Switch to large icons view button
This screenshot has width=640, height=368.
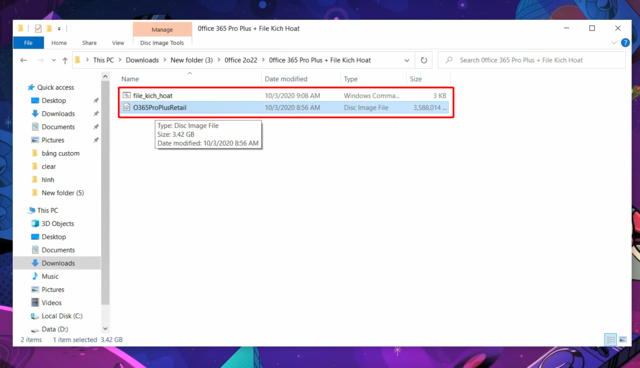pyautogui.click(x=623, y=339)
